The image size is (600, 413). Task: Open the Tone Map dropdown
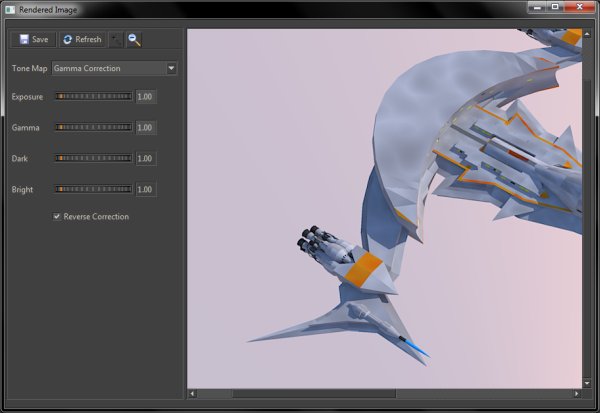tap(108, 69)
